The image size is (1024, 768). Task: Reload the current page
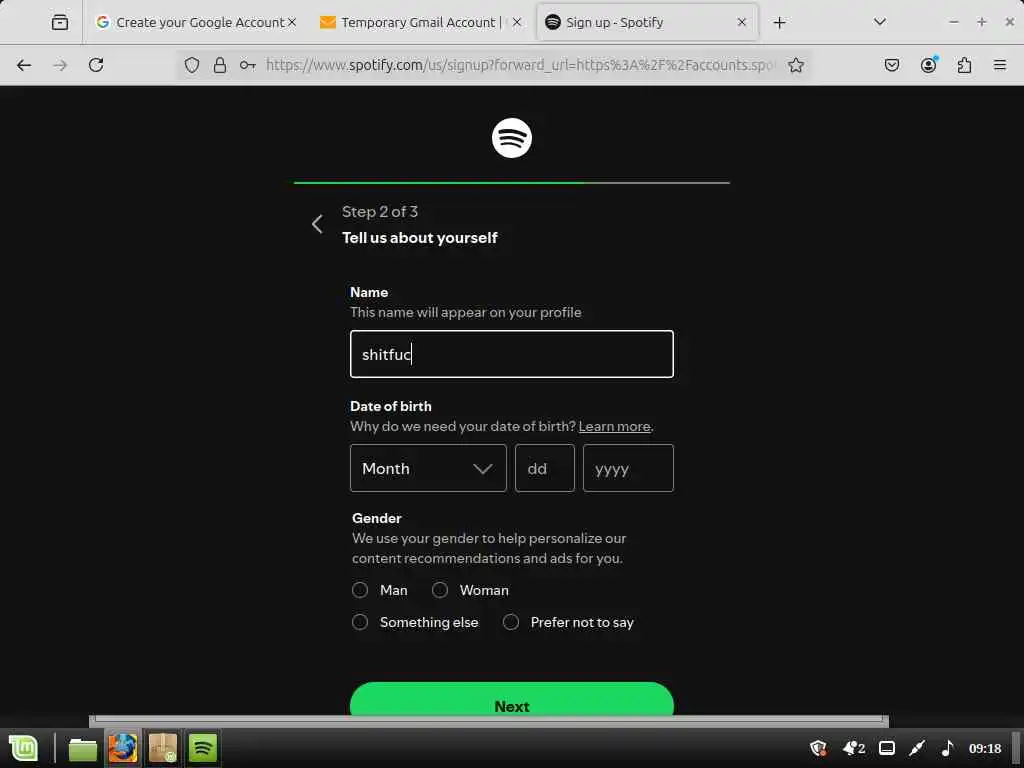(x=96, y=65)
